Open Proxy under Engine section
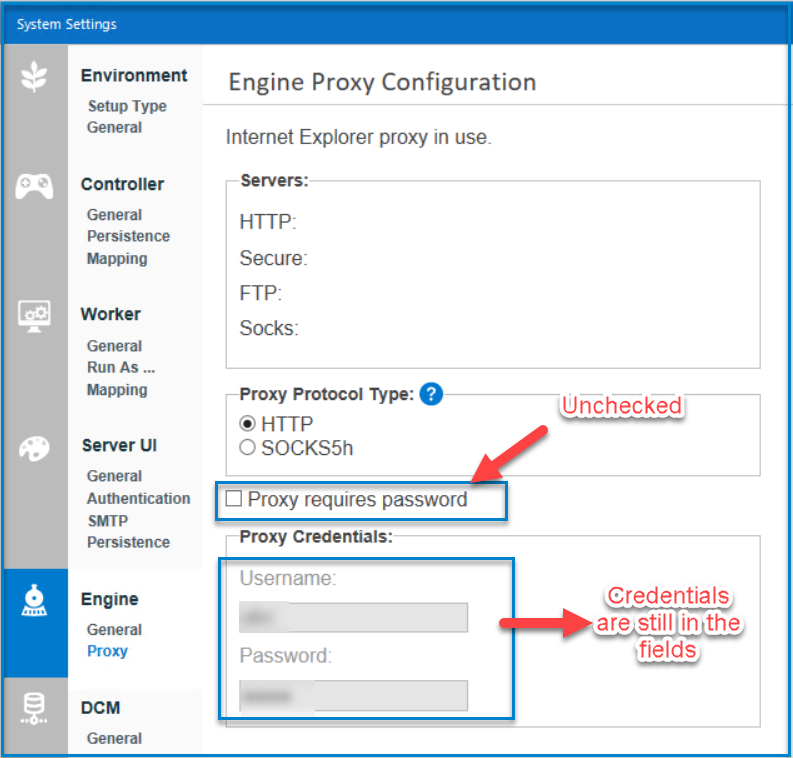The height and width of the screenshot is (758, 793). tap(107, 651)
